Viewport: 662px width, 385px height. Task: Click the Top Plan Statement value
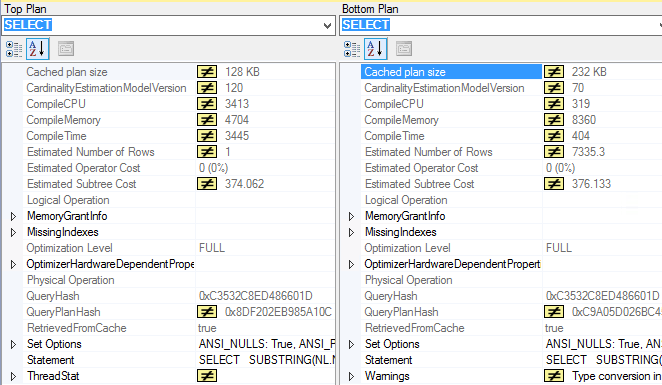pyautogui.click(x=266, y=360)
